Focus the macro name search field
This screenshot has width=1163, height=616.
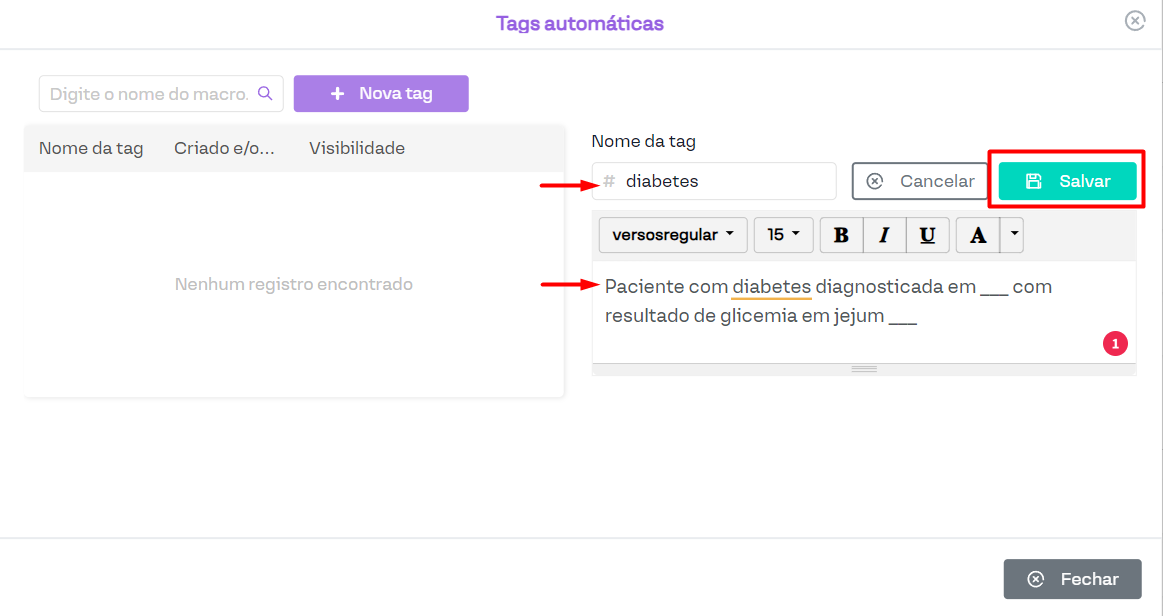[x=148, y=94]
